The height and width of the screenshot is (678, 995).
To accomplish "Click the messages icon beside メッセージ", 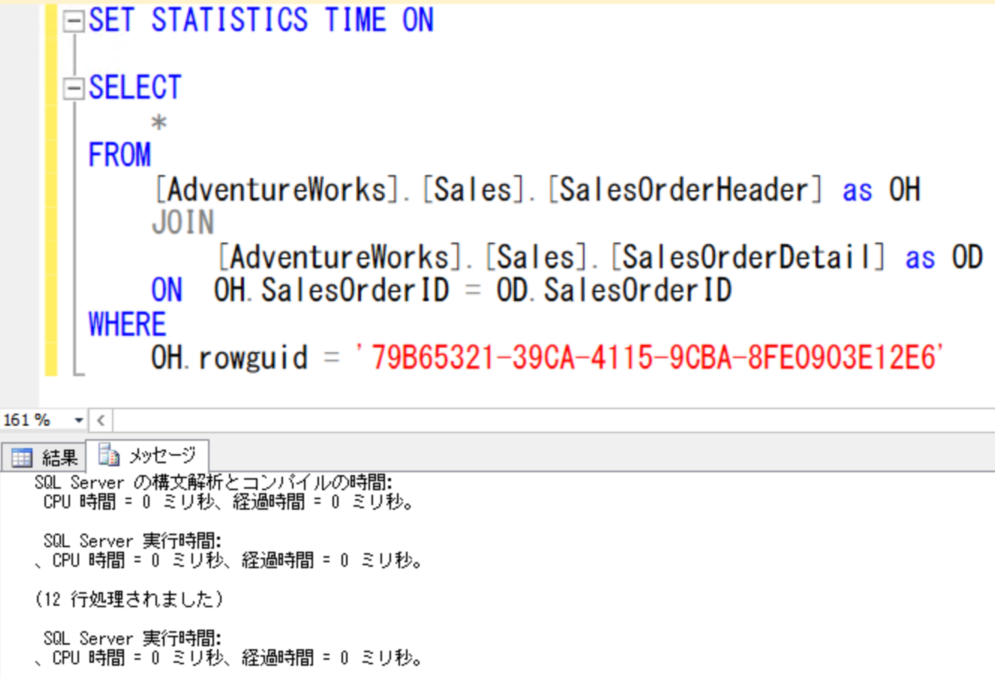I will [108, 455].
